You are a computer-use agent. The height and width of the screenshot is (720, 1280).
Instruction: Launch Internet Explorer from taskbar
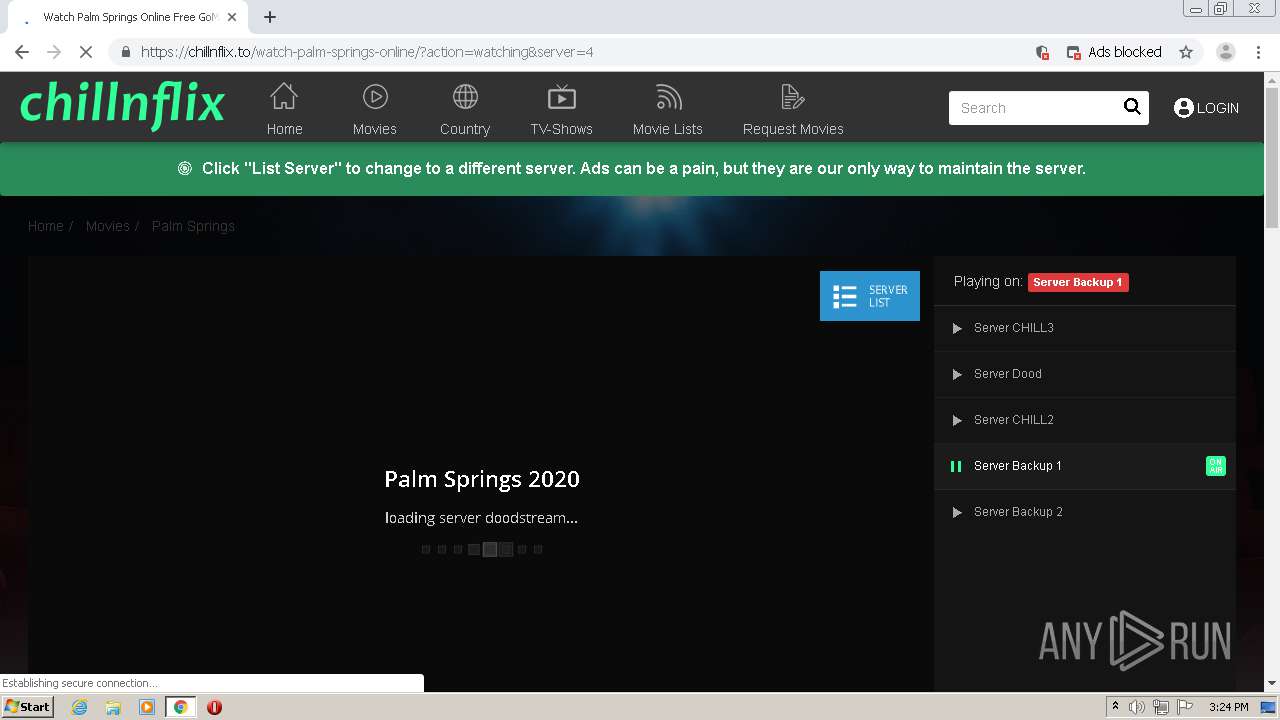tap(80, 707)
